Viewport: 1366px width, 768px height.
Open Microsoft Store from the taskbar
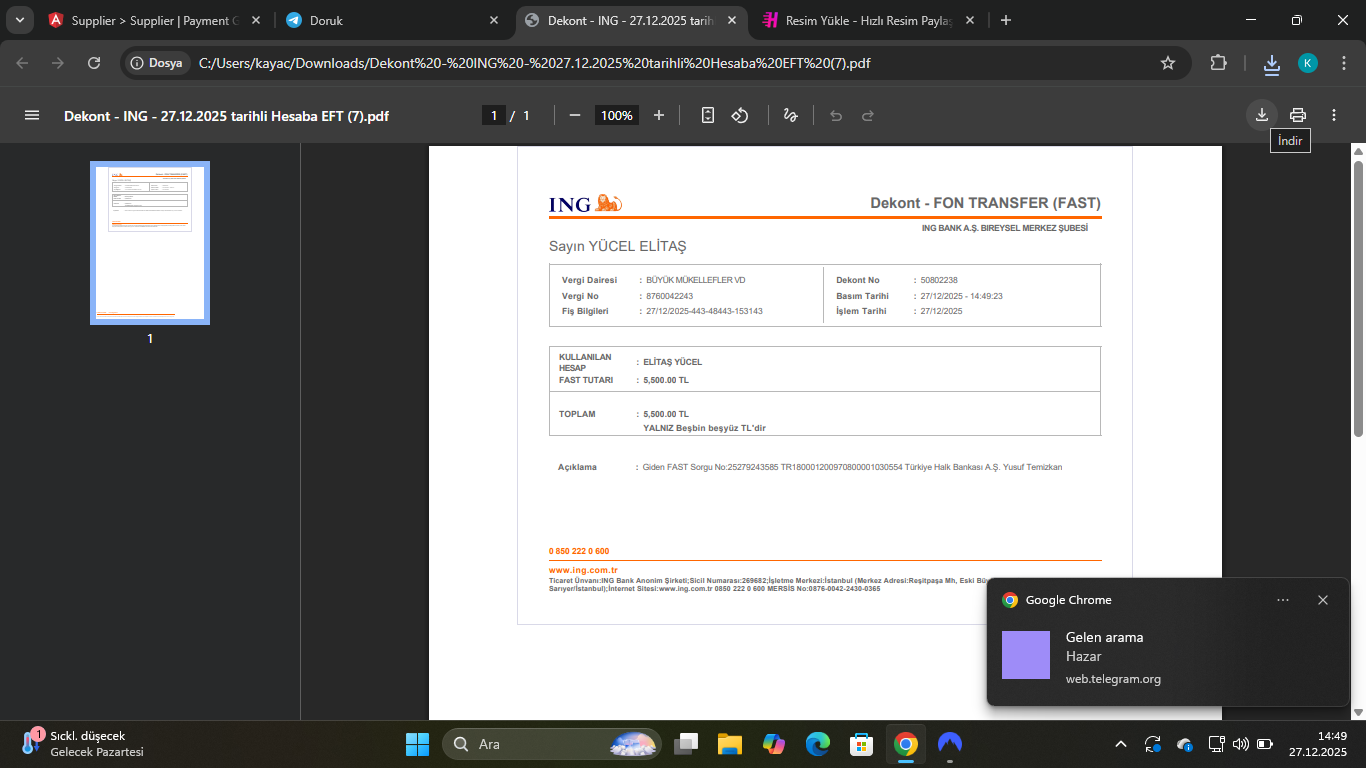[862, 744]
